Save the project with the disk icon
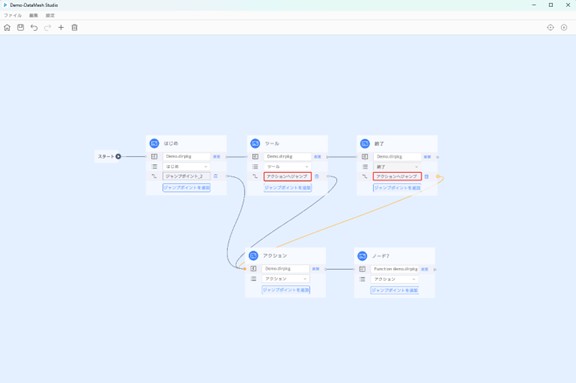 tap(21, 28)
